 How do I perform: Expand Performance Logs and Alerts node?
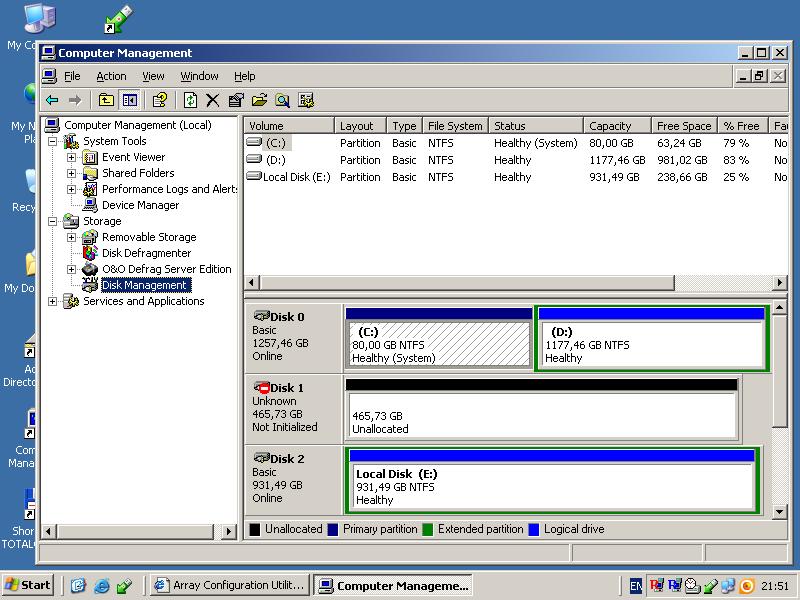point(71,189)
